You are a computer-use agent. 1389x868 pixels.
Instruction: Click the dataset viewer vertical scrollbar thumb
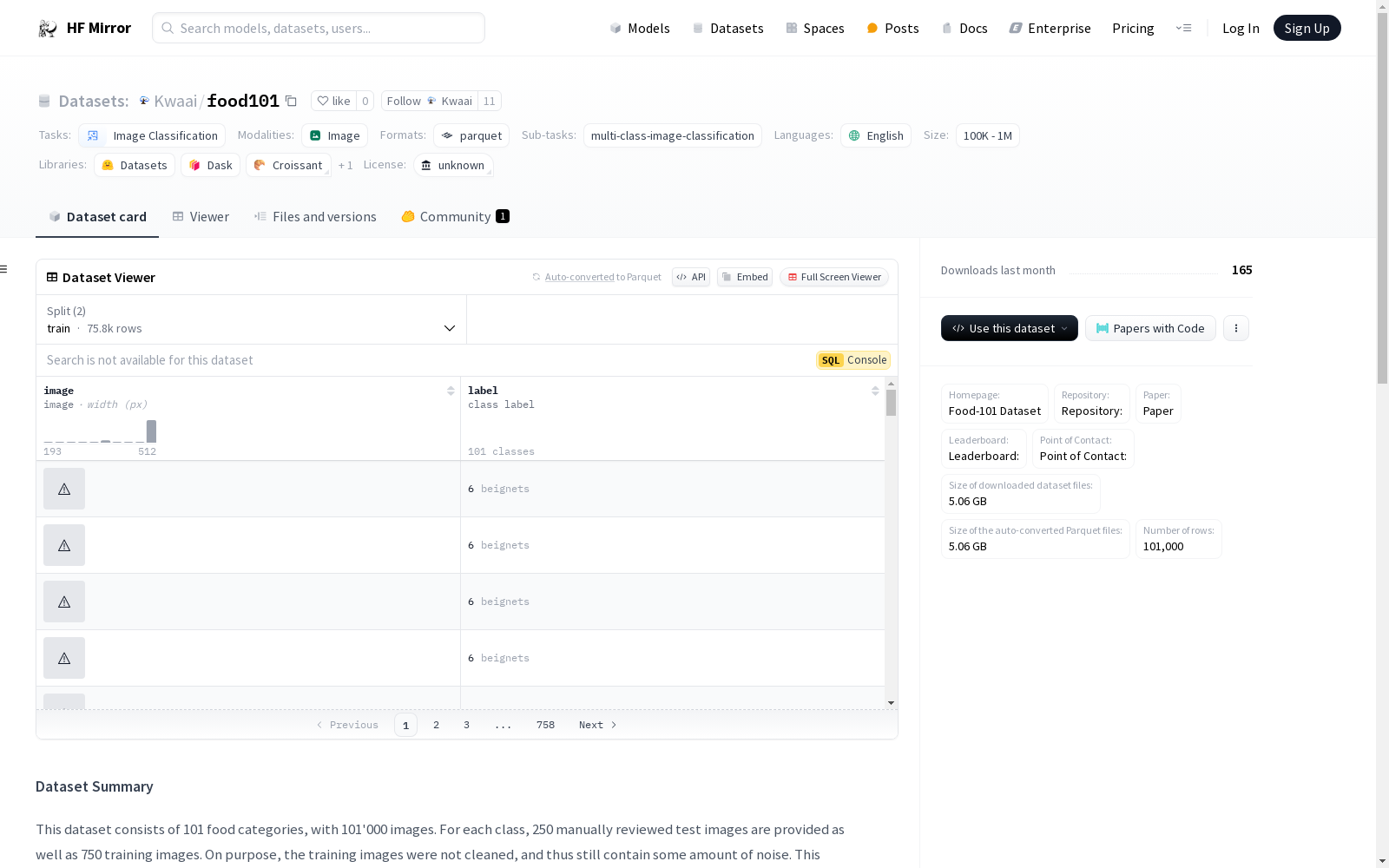pos(891,403)
